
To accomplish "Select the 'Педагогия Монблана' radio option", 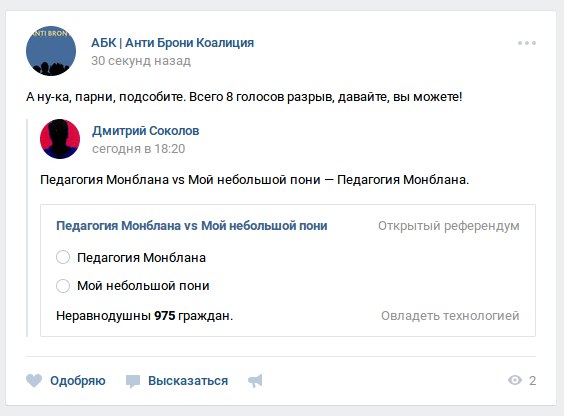I will [63, 257].
